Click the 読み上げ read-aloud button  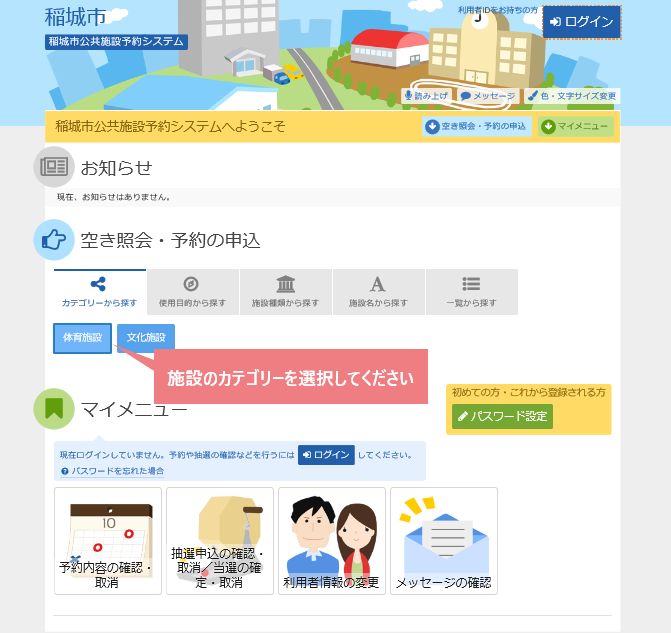[x=427, y=96]
